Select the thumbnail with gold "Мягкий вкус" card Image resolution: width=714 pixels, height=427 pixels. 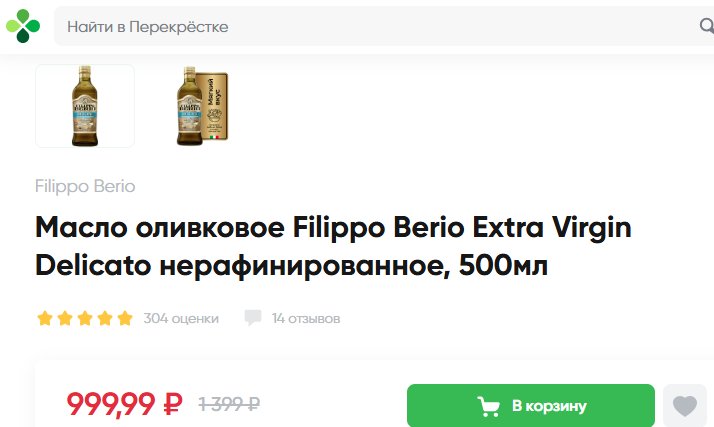click(x=201, y=106)
